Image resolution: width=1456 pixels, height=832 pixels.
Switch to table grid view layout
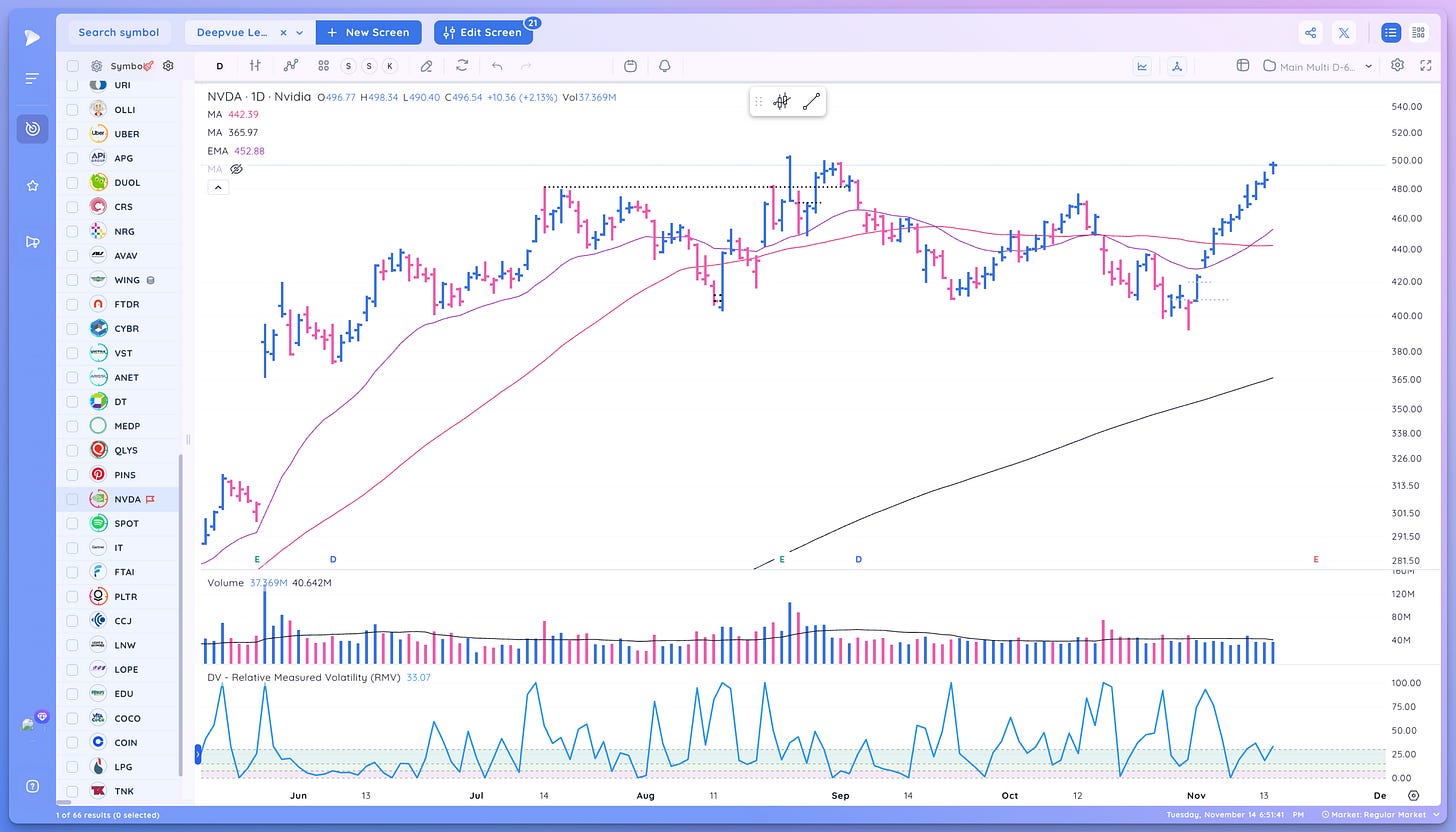pos(1418,32)
